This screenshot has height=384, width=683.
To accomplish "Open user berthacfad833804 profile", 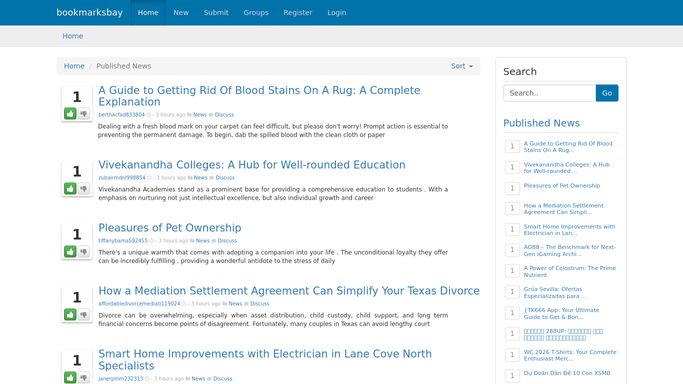I will coord(122,115).
